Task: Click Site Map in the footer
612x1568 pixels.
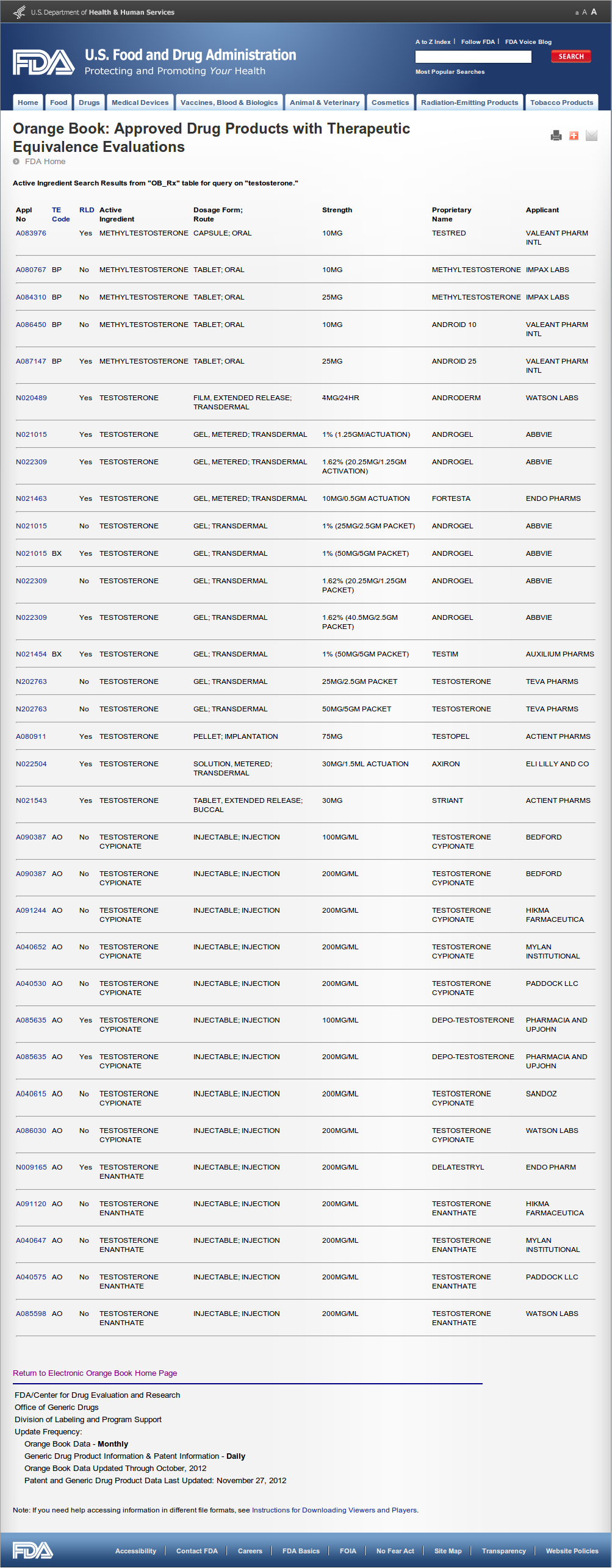Action: 448,1551
